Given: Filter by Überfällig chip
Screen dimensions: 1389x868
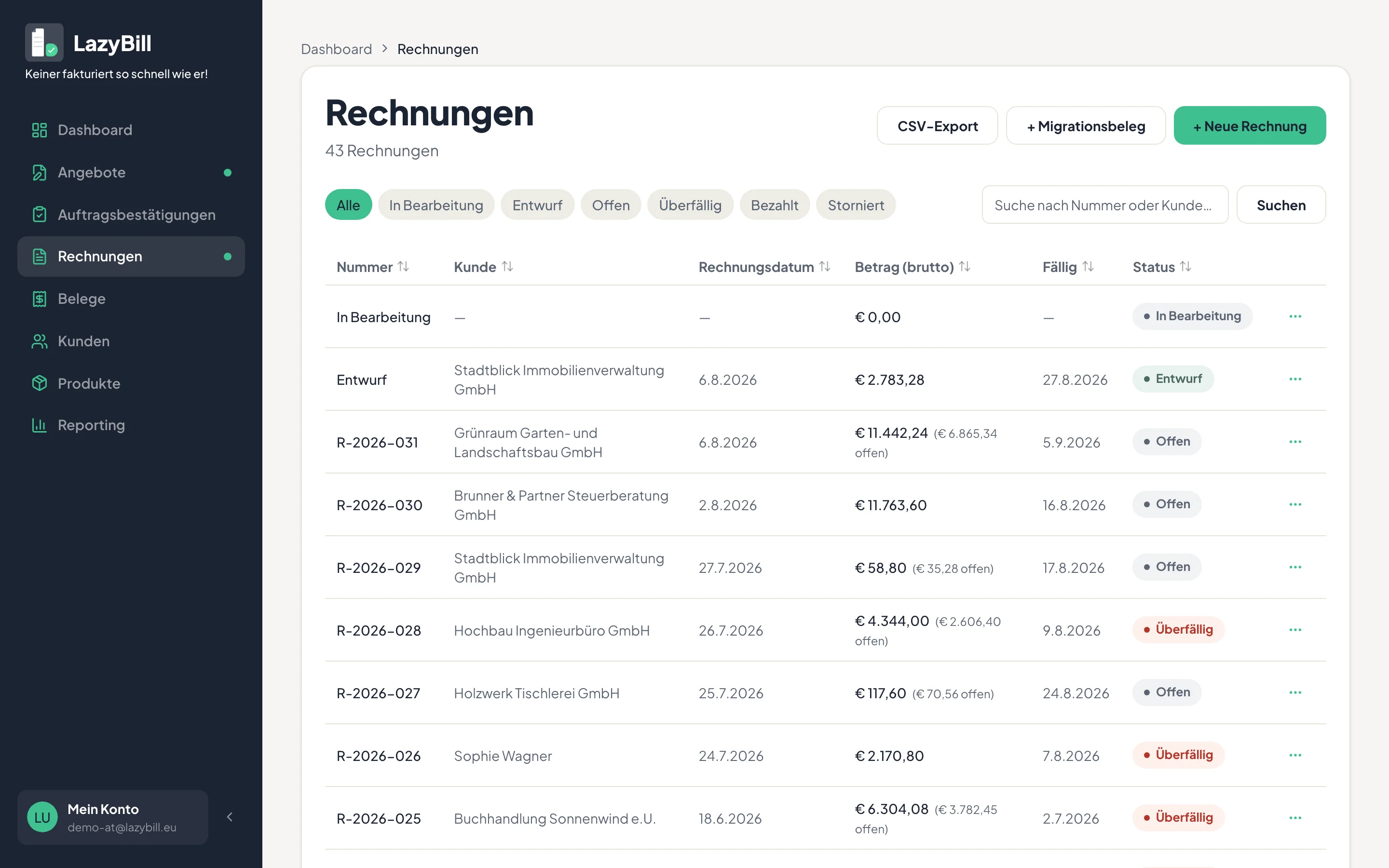Looking at the screenshot, I should (x=690, y=205).
